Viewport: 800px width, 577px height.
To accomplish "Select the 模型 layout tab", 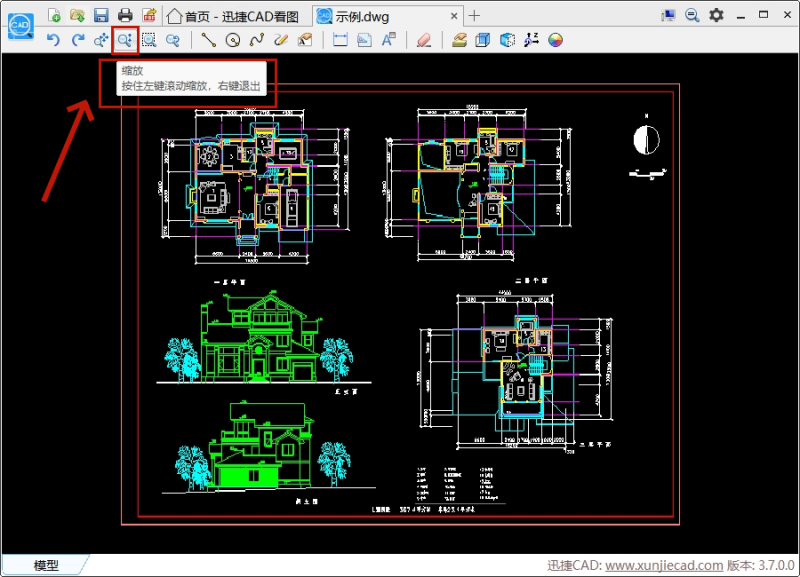I will pos(46,565).
